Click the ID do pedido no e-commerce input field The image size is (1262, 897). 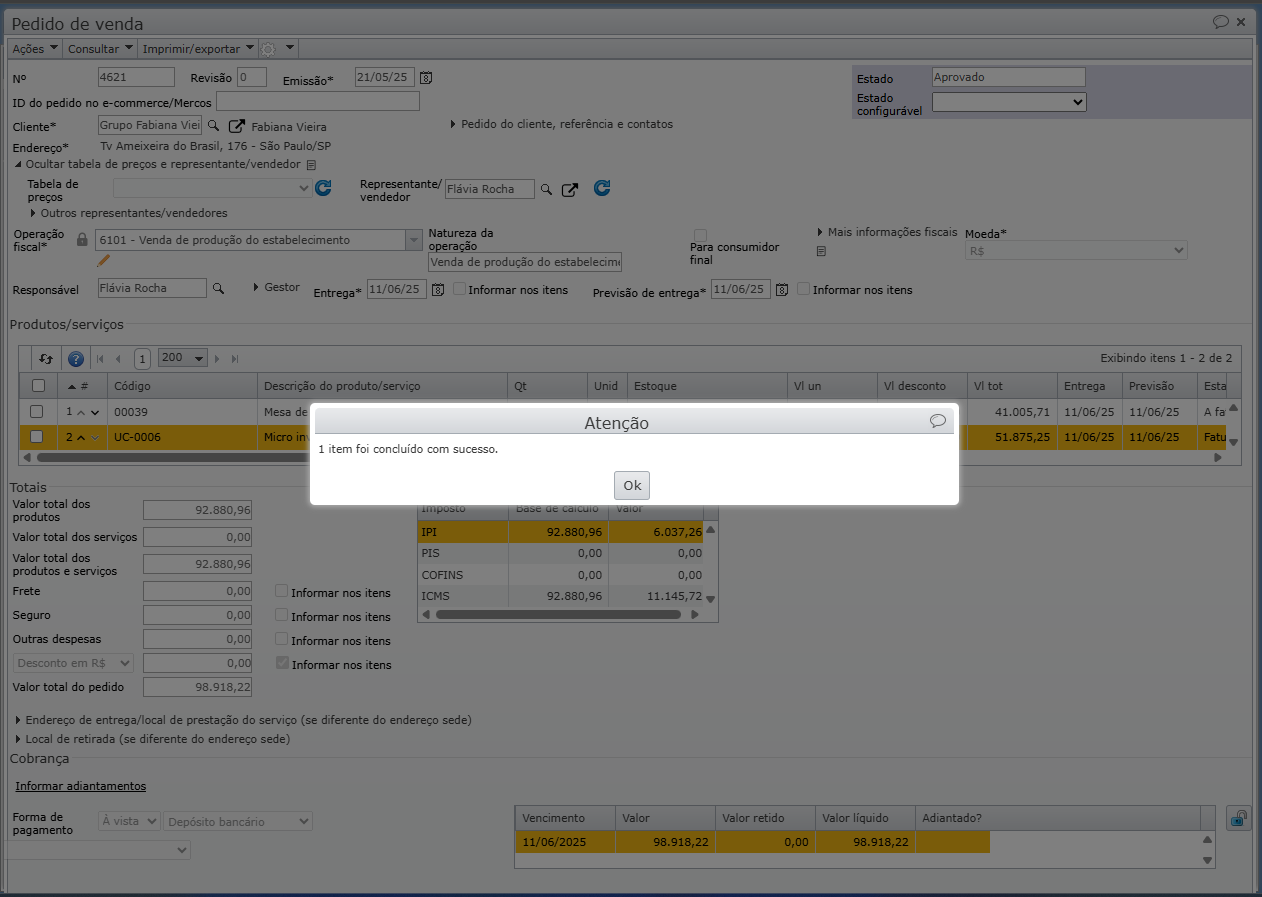318,101
